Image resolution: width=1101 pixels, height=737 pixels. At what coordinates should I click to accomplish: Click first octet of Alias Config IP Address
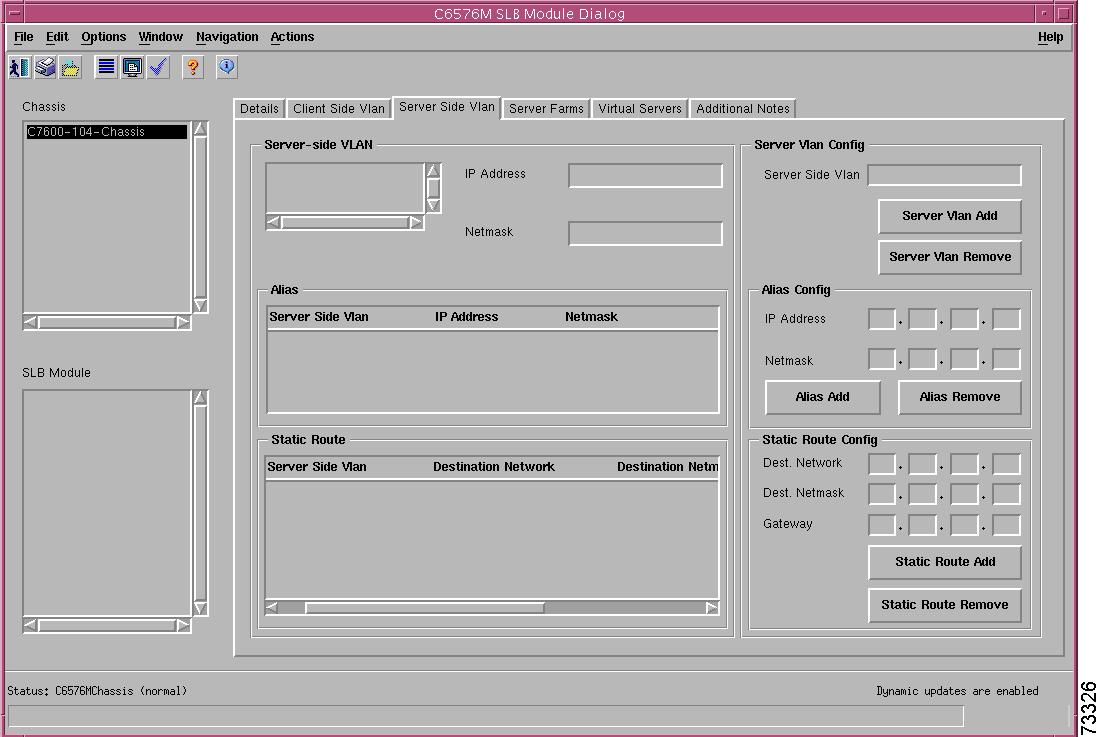point(882,319)
